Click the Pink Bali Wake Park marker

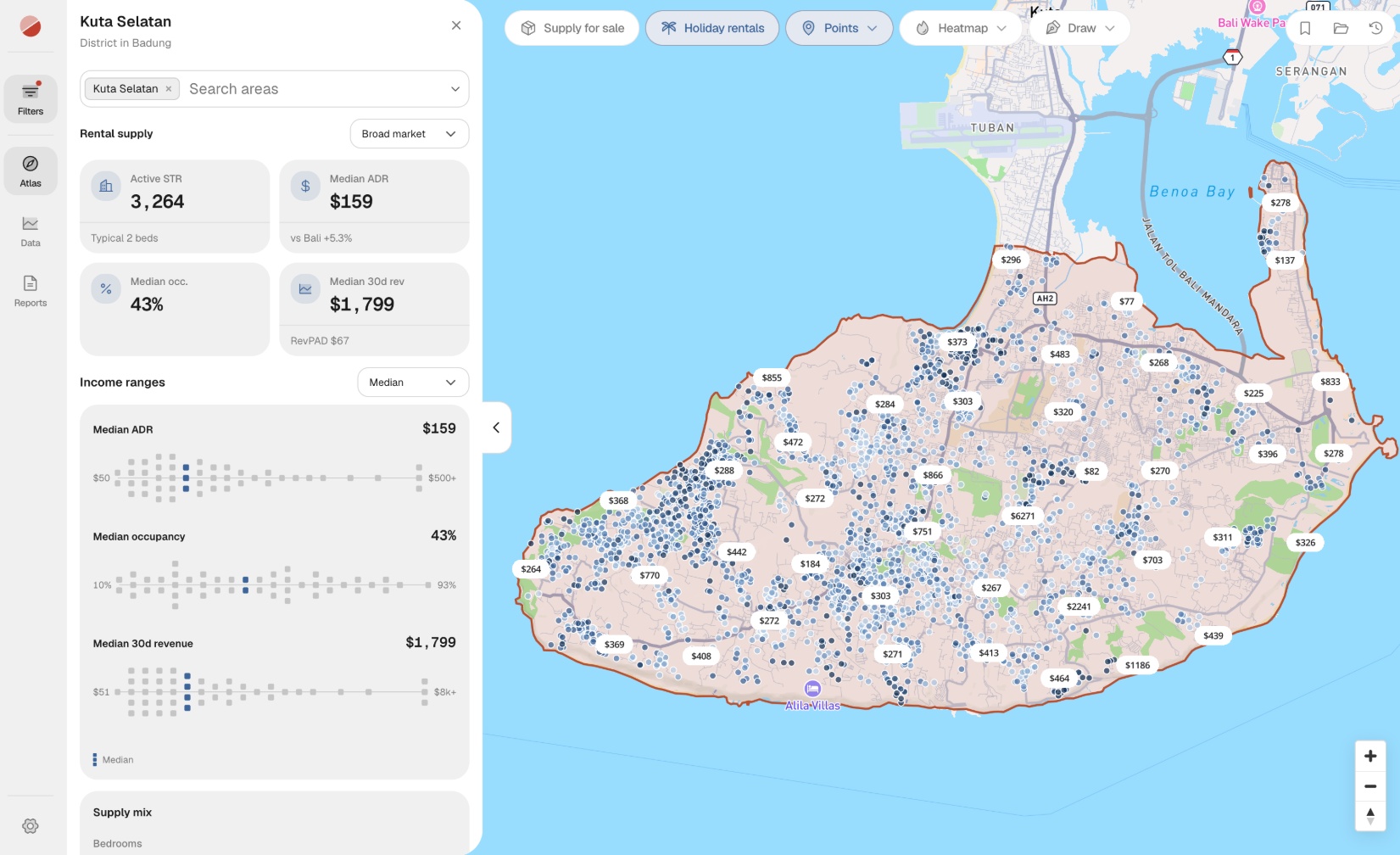pyautogui.click(x=1257, y=7)
